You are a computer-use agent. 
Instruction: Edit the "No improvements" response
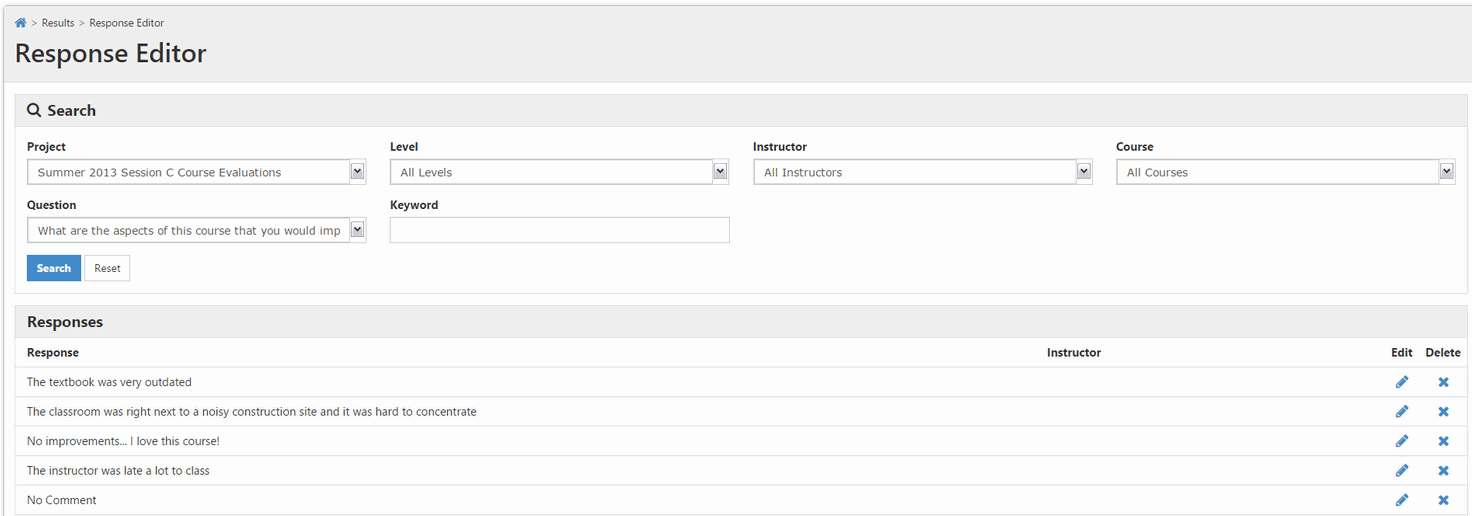pos(1402,441)
